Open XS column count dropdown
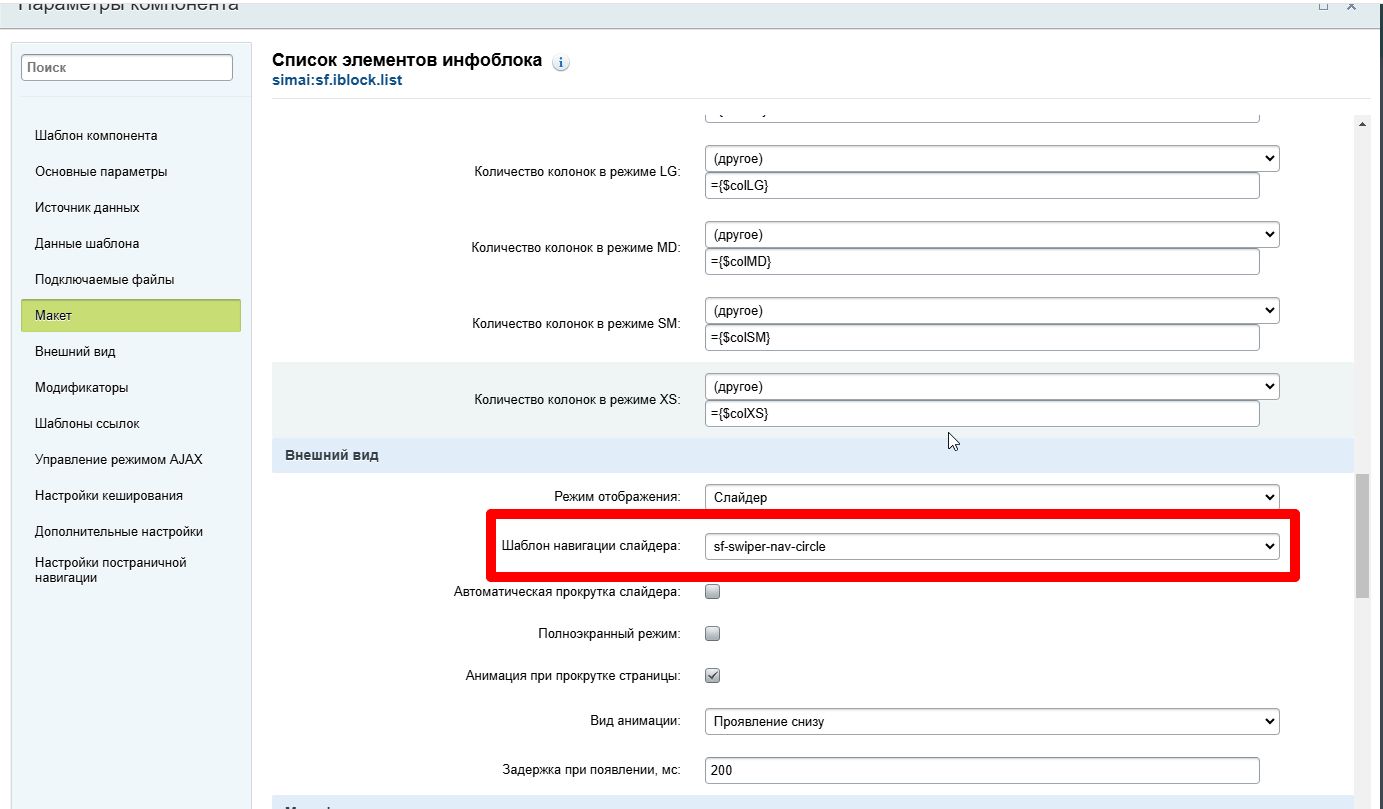 pos(991,387)
